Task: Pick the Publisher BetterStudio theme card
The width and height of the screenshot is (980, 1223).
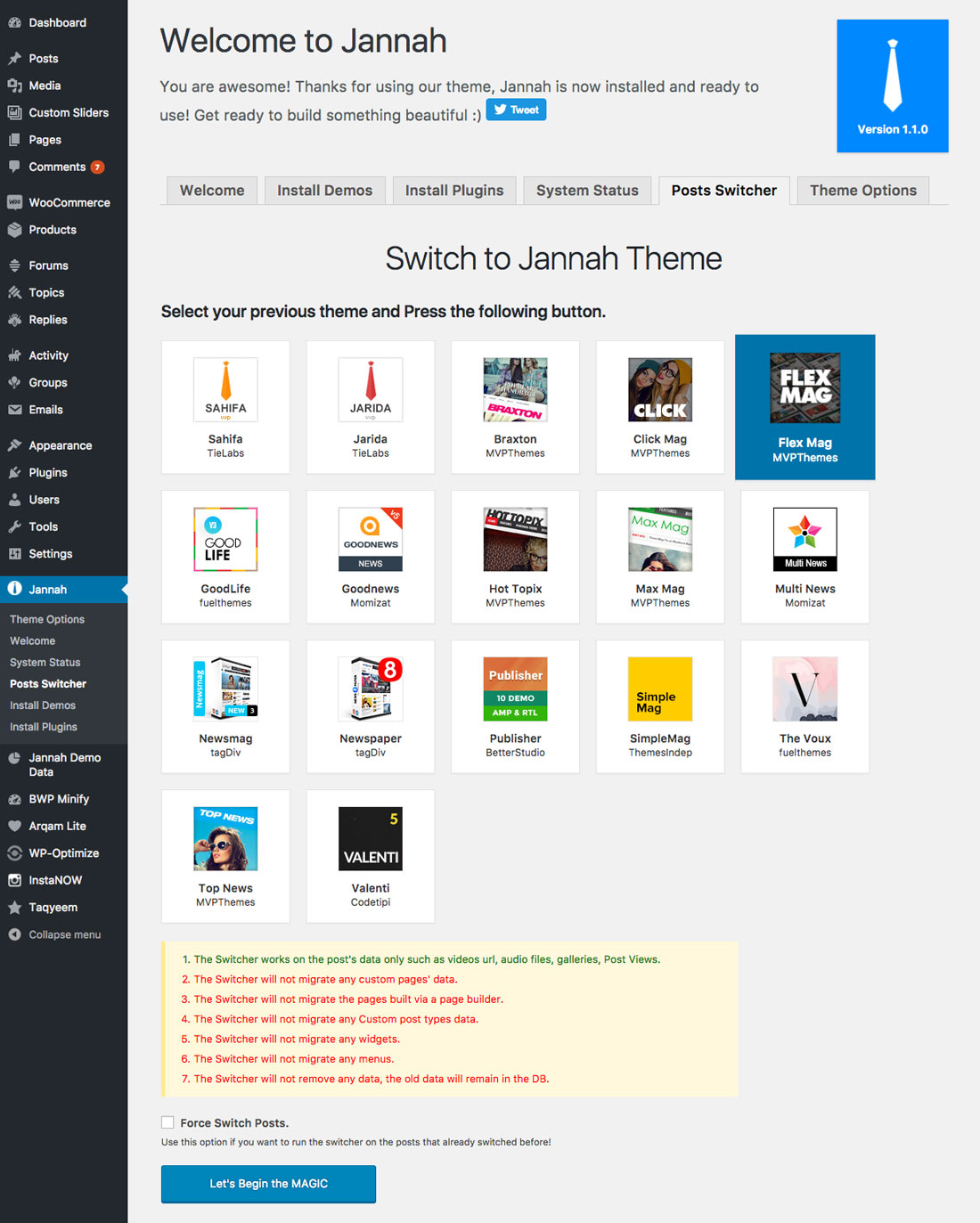Action: [x=515, y=706]
